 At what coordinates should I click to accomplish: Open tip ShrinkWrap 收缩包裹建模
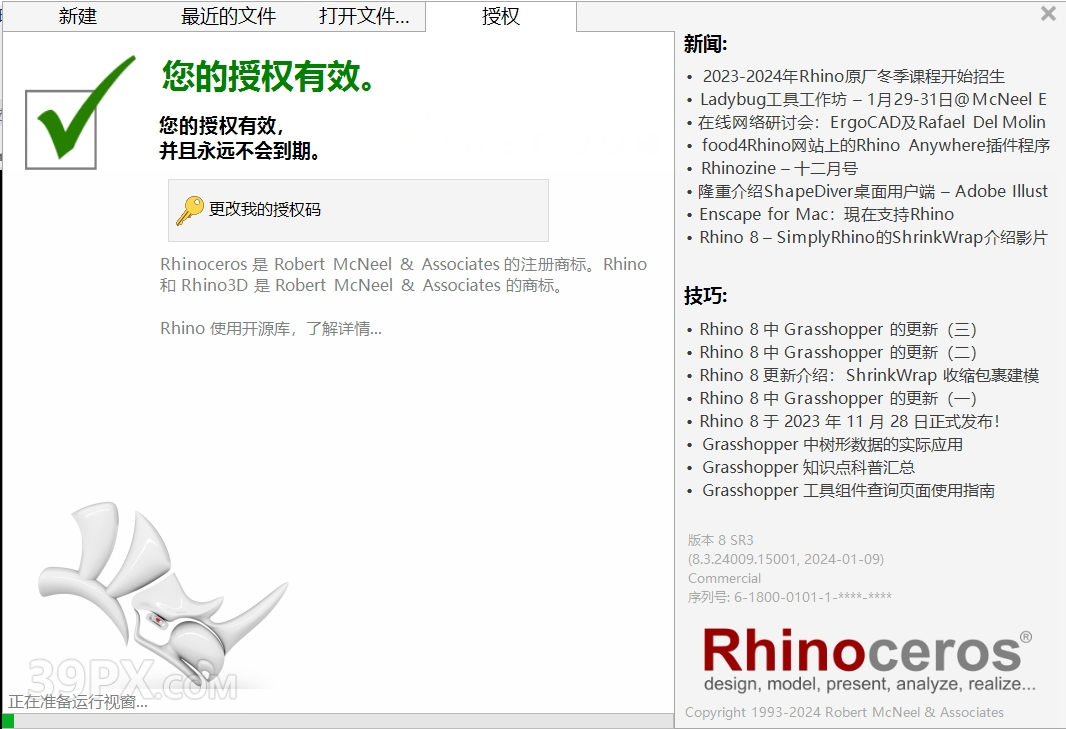pyautogui.click(x=870, y=375)
